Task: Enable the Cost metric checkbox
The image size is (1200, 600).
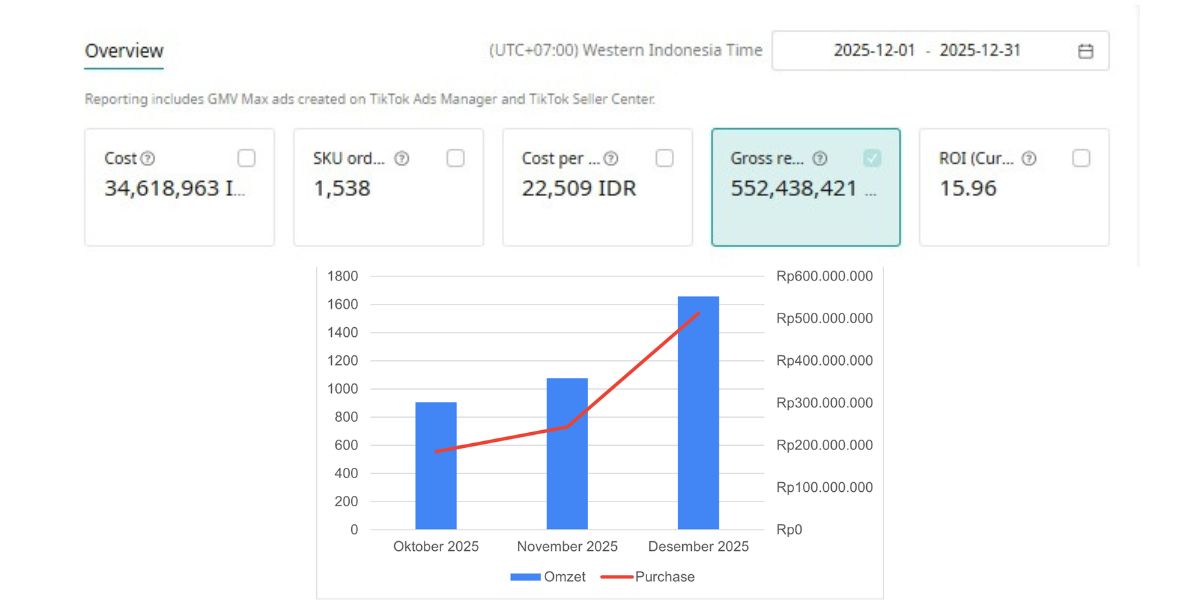Action: pyautogui.click(x=246, y=158)
